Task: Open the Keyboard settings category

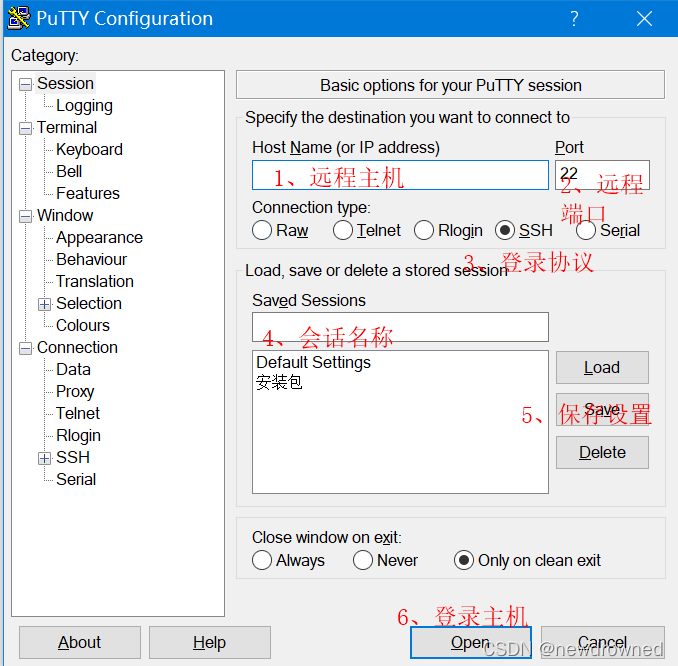Action: tap(90, 150)
